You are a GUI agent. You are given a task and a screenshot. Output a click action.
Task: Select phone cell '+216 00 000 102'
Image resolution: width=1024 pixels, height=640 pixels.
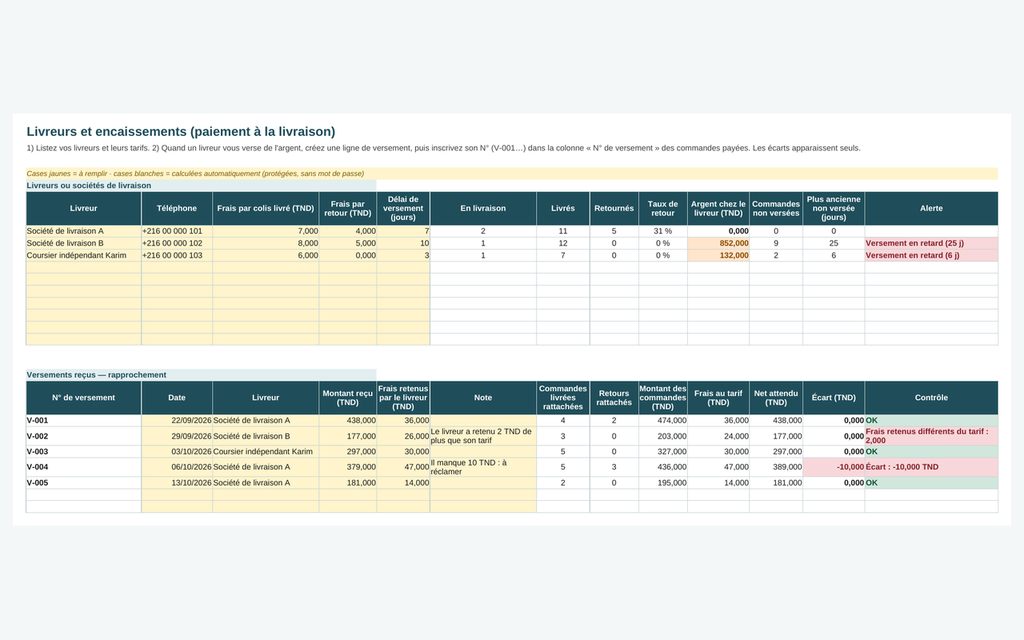[177, 243]
